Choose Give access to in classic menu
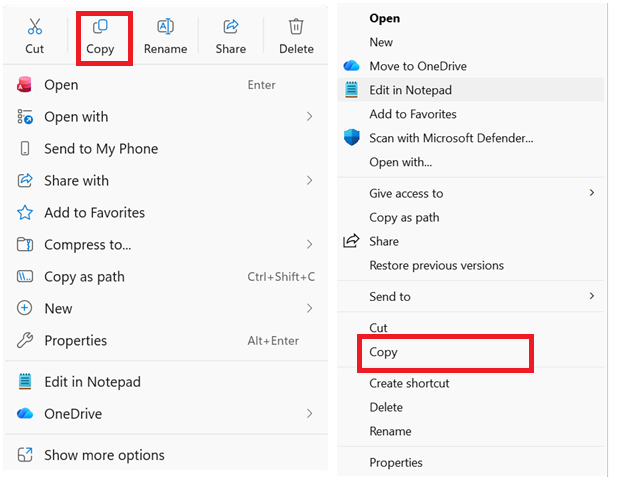 click(471, 193)
